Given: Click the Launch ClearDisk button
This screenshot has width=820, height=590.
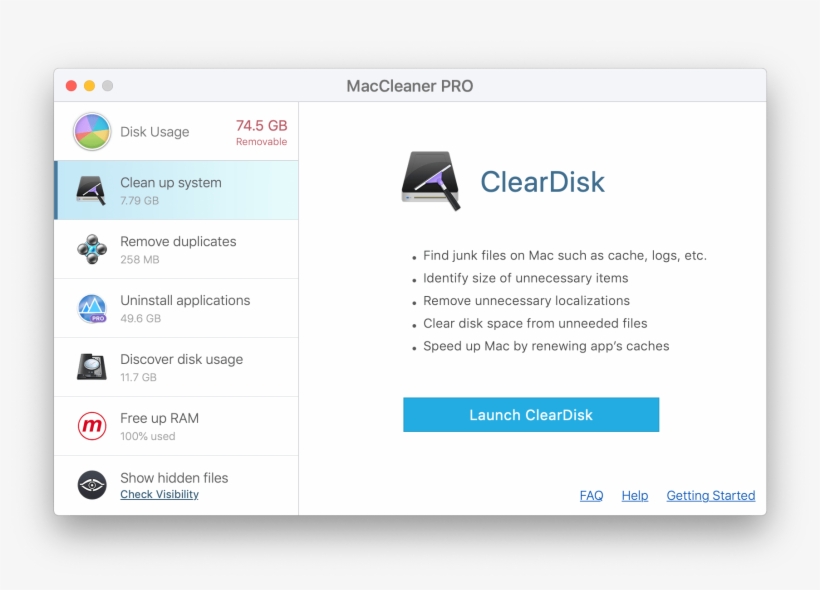Looking at the screenshot, I should tap(531, 415).
